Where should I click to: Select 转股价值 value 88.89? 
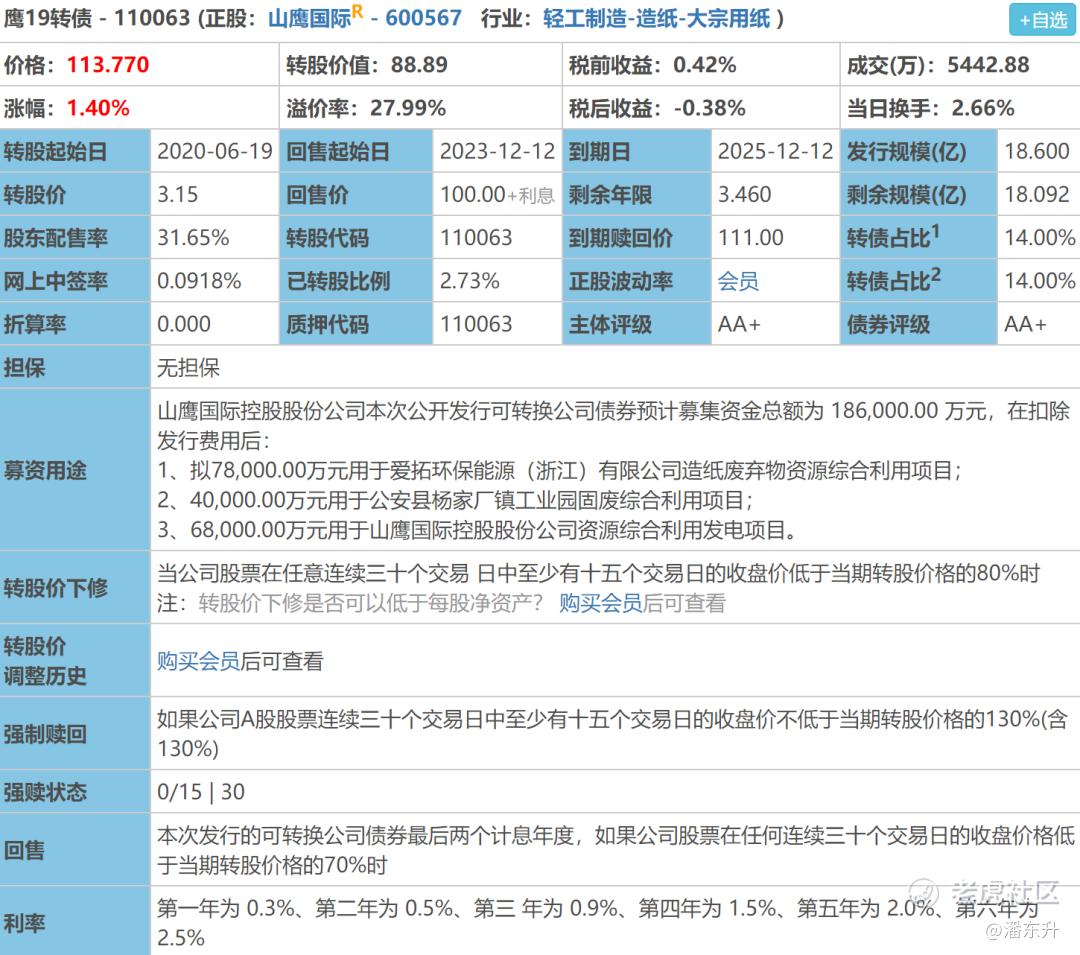coord(419,65)
